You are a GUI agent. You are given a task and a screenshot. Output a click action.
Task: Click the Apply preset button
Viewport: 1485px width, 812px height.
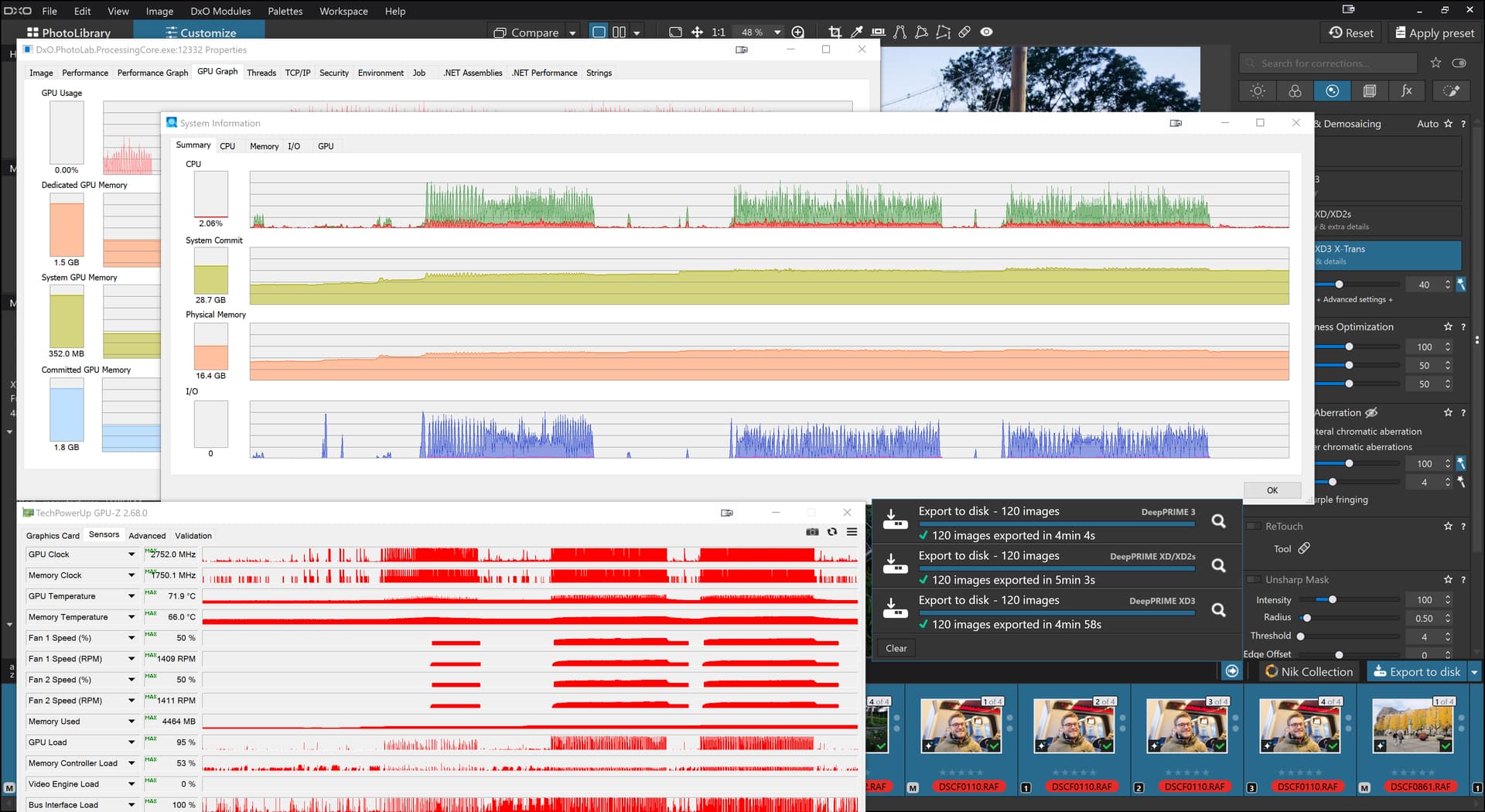(x=1435, y=32)
